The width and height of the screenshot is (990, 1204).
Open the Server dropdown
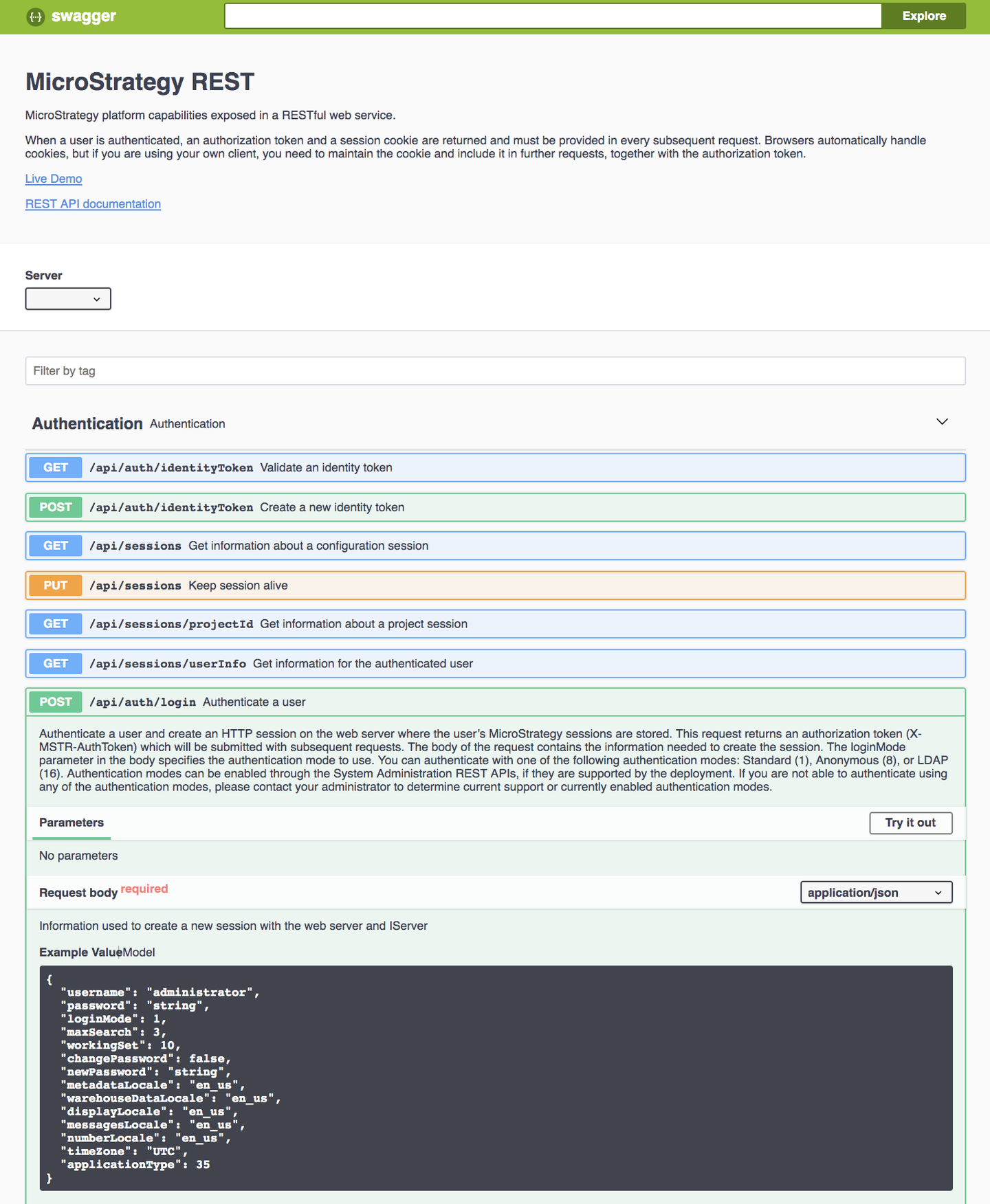68,299
